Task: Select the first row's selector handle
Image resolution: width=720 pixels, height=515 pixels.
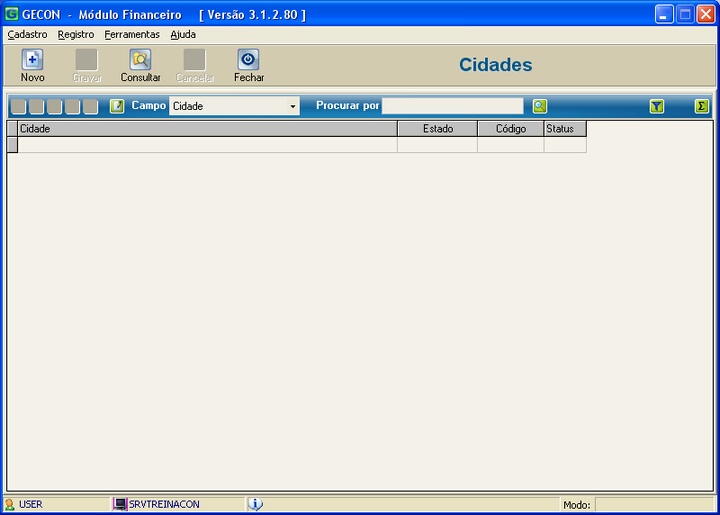Action: coord(12,145)
